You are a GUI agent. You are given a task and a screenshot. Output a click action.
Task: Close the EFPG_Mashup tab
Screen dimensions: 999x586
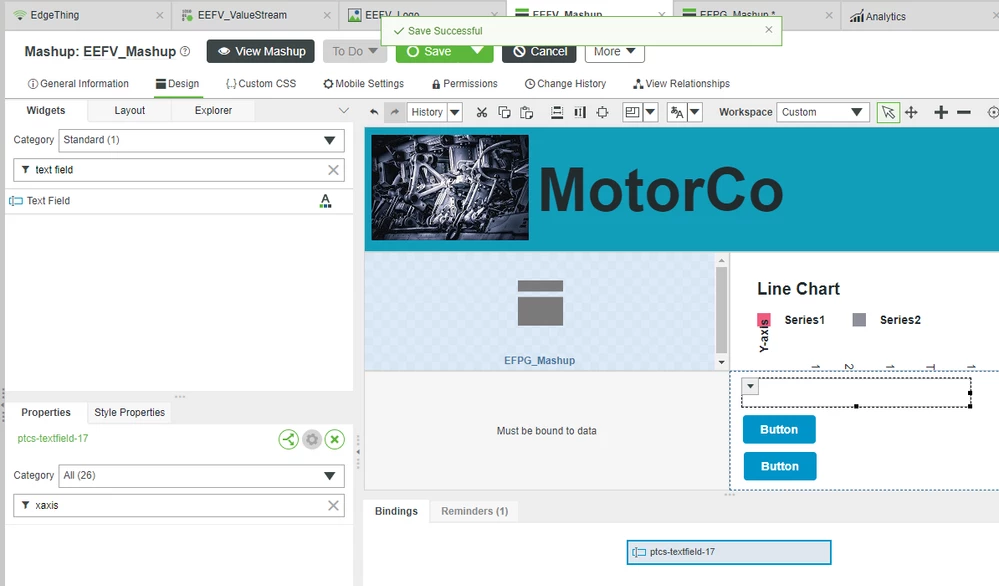829,15
